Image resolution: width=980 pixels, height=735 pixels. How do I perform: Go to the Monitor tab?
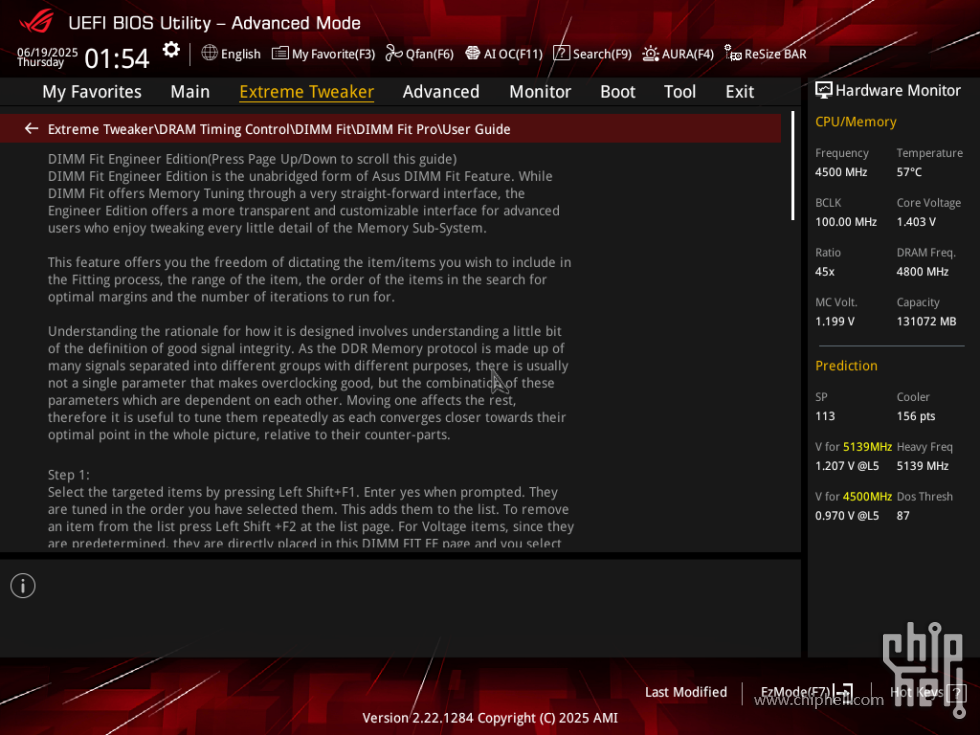tap(540, 92)
